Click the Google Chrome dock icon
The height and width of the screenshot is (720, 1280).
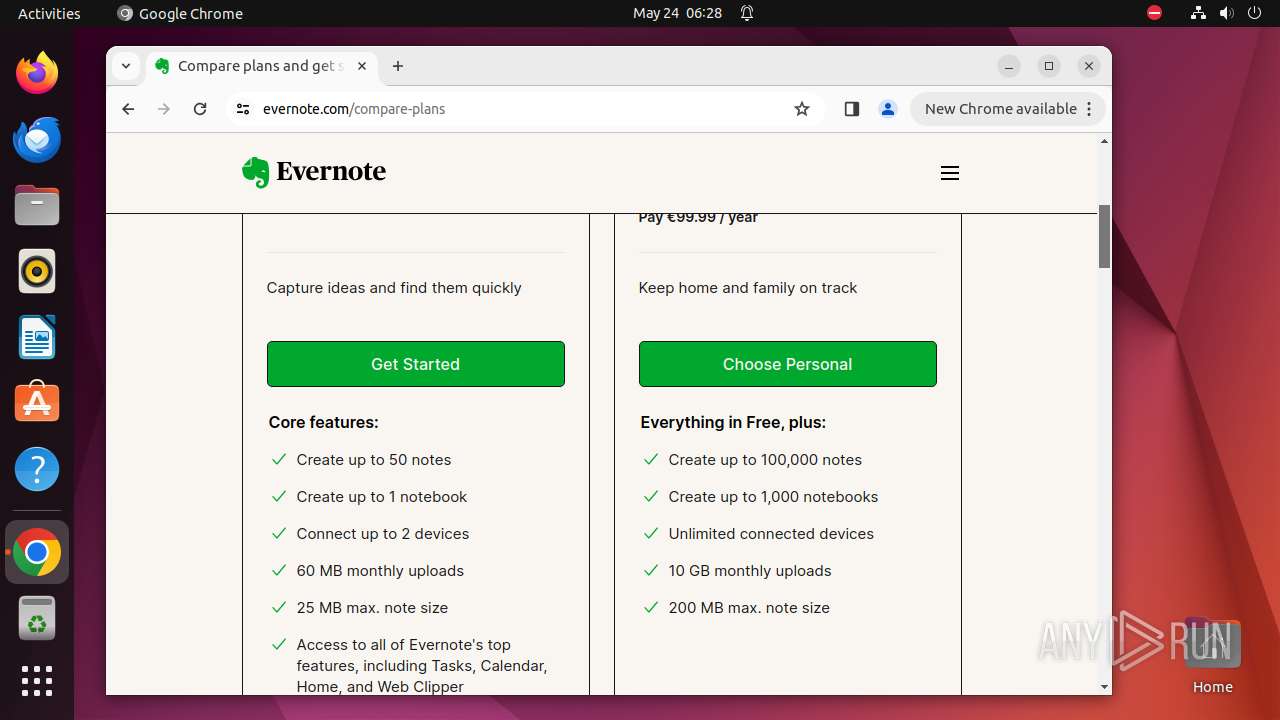[37, 552]
